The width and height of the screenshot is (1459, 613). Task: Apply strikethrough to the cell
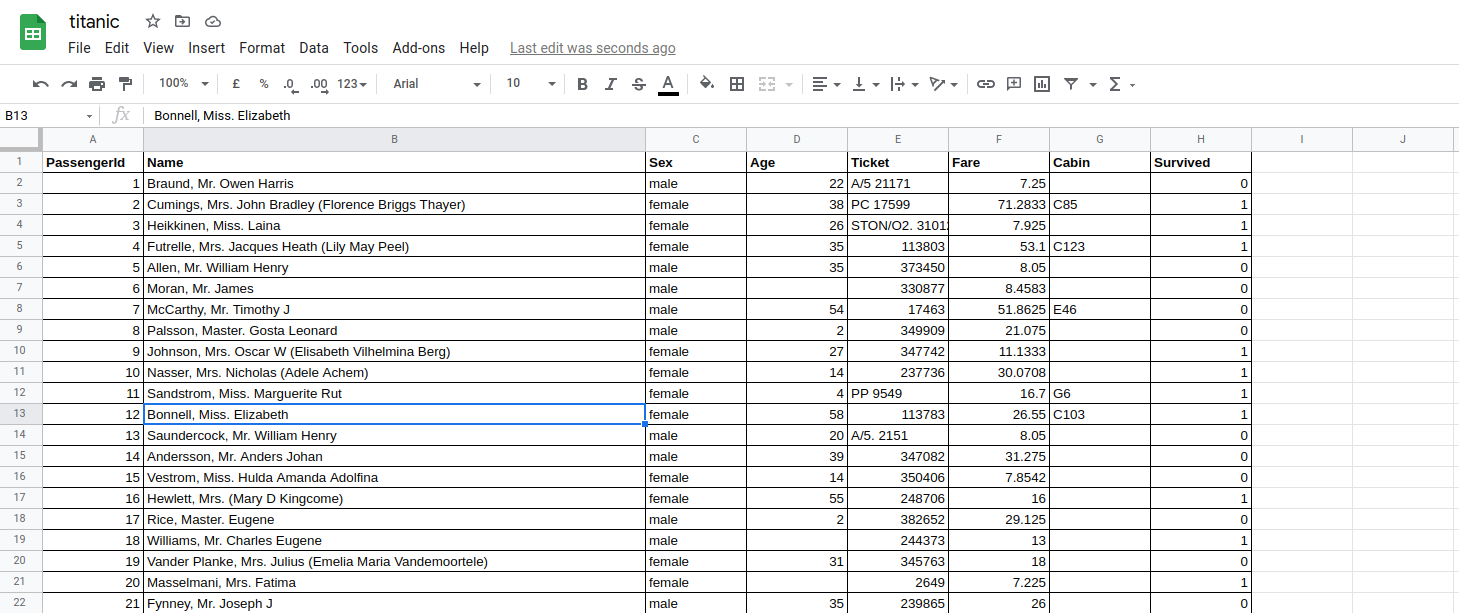click(639, 84)
